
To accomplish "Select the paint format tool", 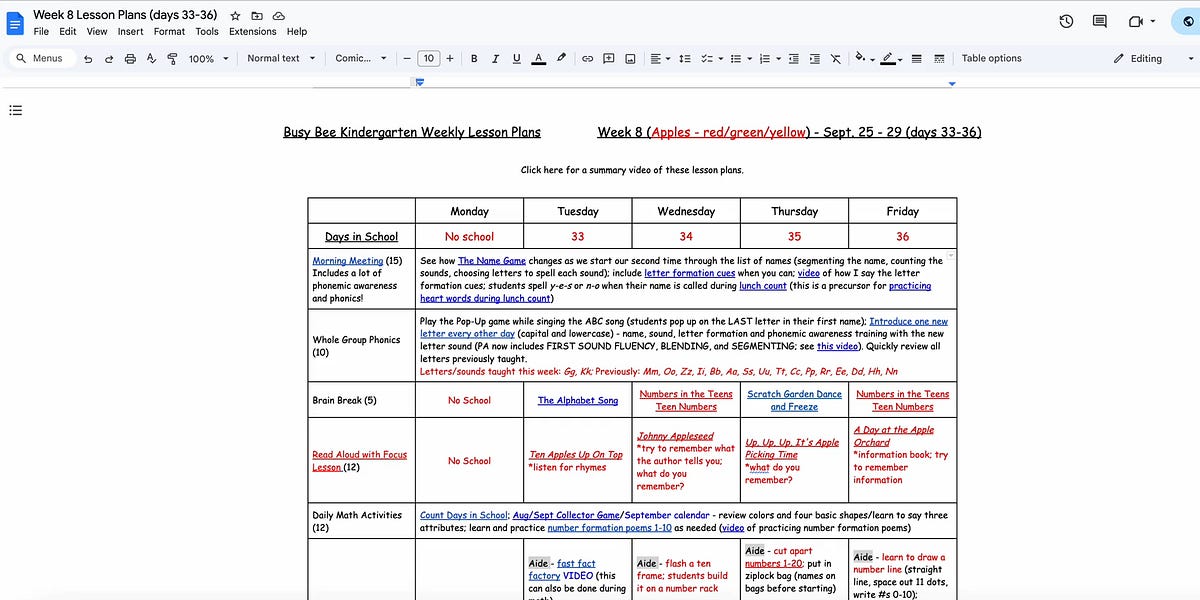I will pyautogui.click(x=172, y=58).
